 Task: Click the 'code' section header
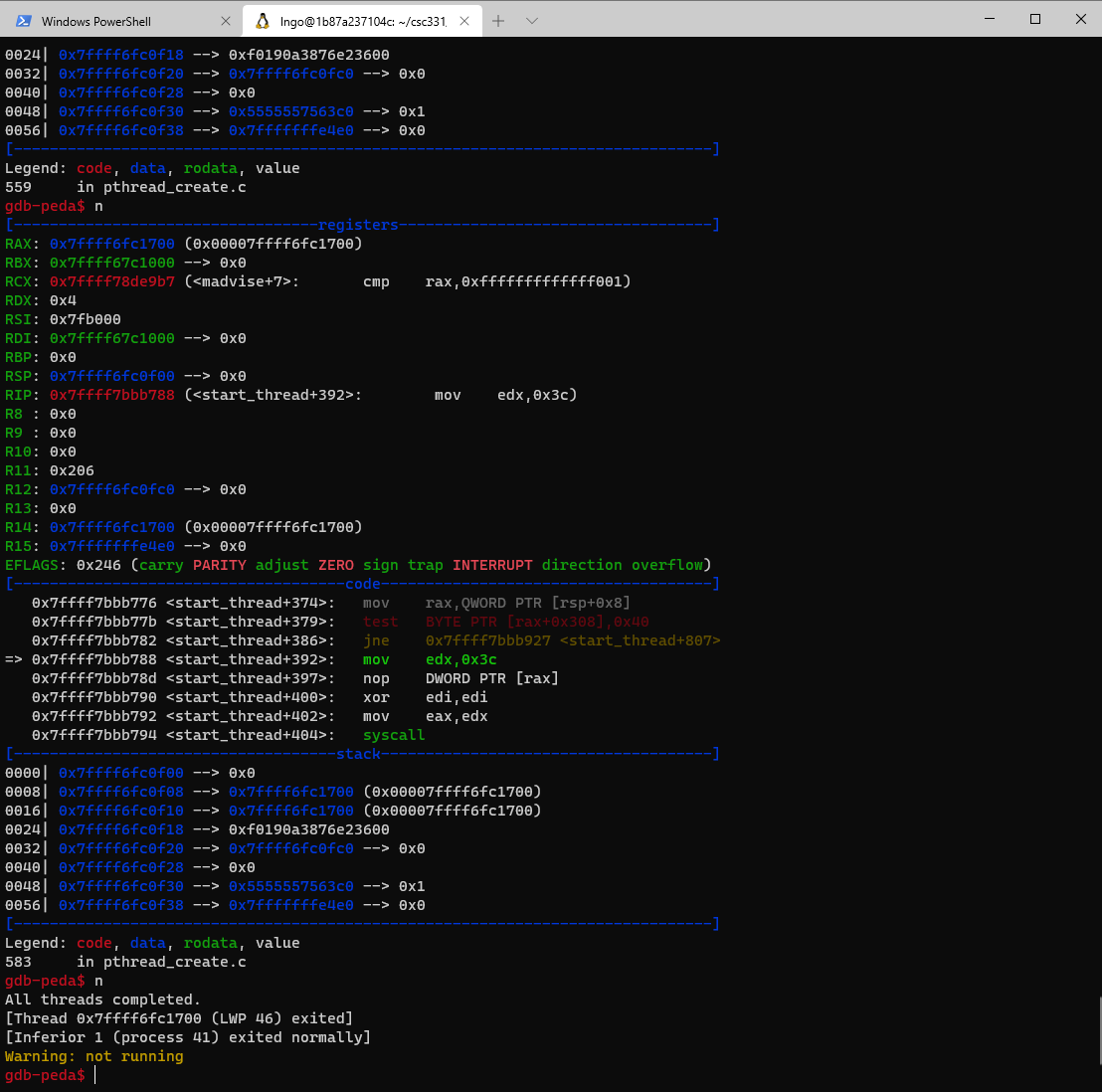click(363, 584)
